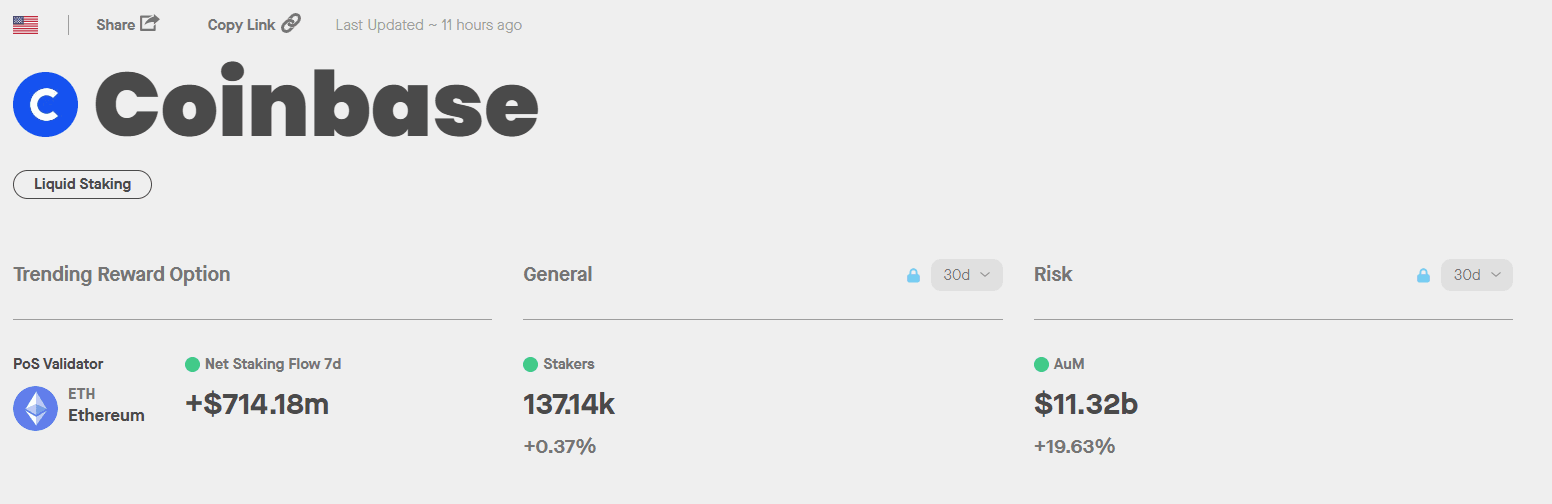Select the Trending Reward Option heading
The height and width of the screenshot is (504, 1552).
click(x=121, y=274)
